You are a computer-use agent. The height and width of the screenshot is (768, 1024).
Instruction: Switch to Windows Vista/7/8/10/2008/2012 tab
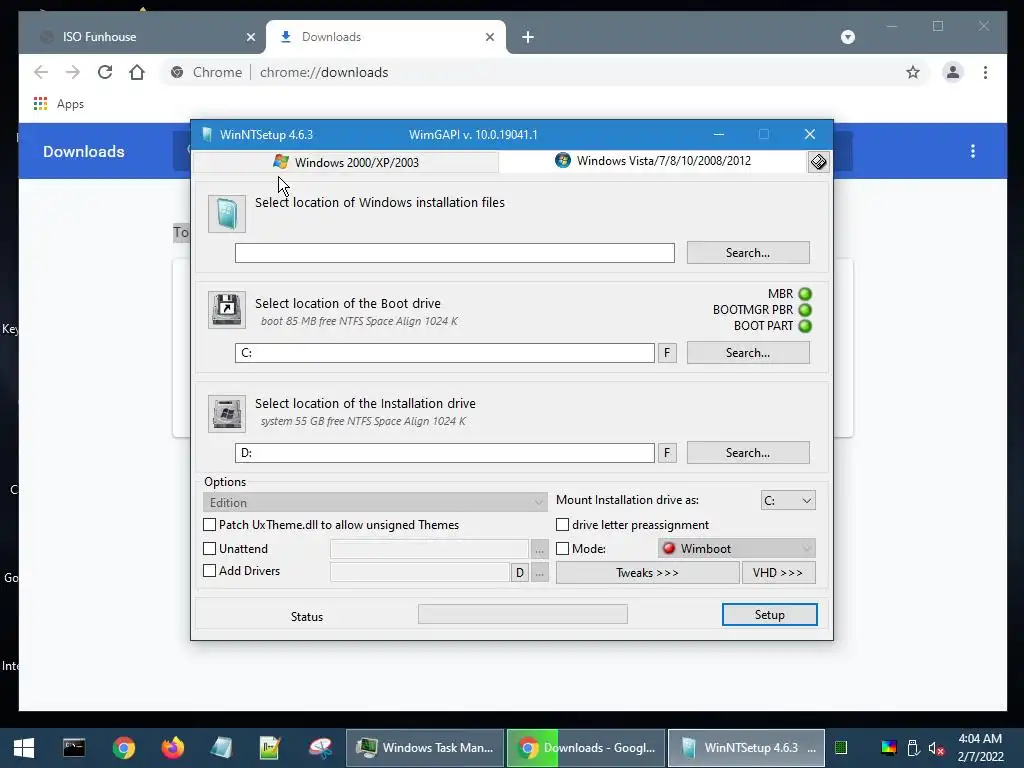point(653,161)
